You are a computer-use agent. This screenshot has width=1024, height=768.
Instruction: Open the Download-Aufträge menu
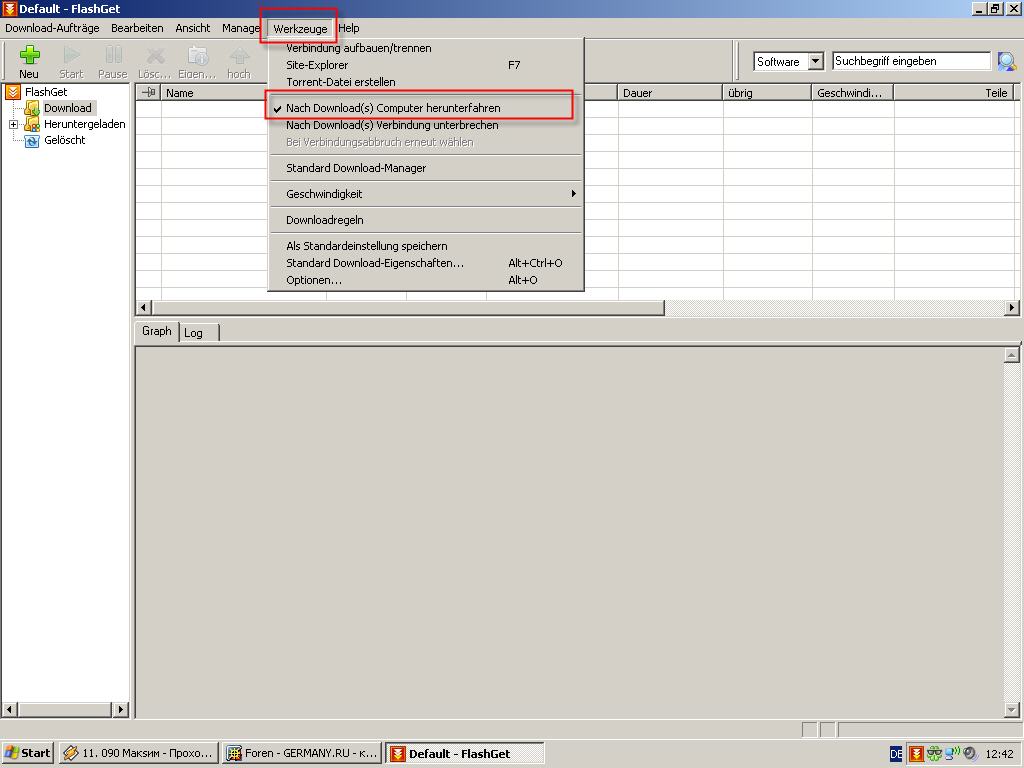click(52, 28)
